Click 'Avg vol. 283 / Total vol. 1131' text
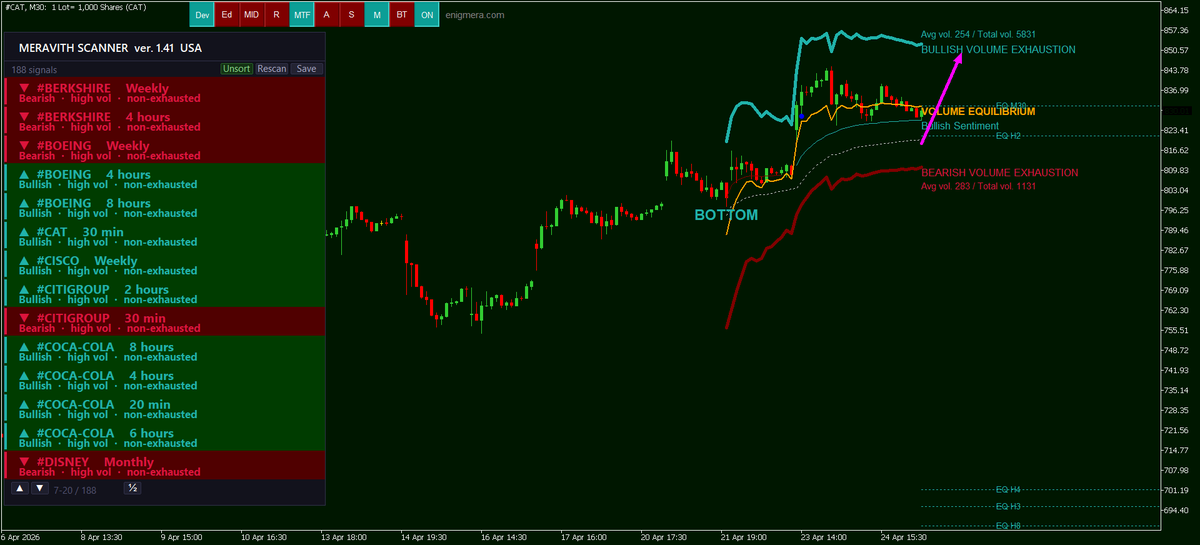Image resolution: width=1200 pixels, height=545 pixels. pos(979,187)
